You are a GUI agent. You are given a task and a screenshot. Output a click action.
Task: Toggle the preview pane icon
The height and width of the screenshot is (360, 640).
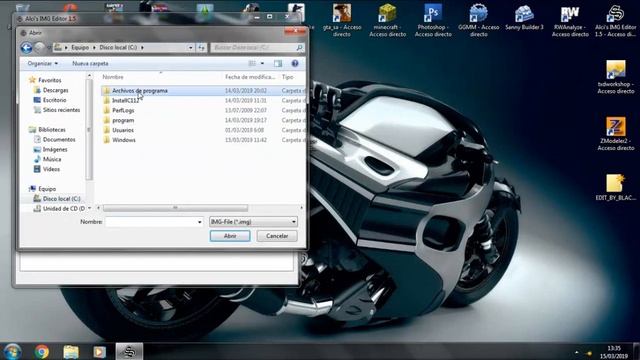coord(278,64)
